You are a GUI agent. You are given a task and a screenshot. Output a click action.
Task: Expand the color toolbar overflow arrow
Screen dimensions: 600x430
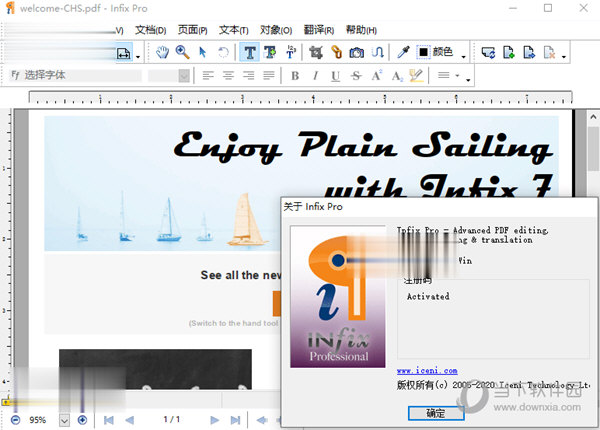463,57
